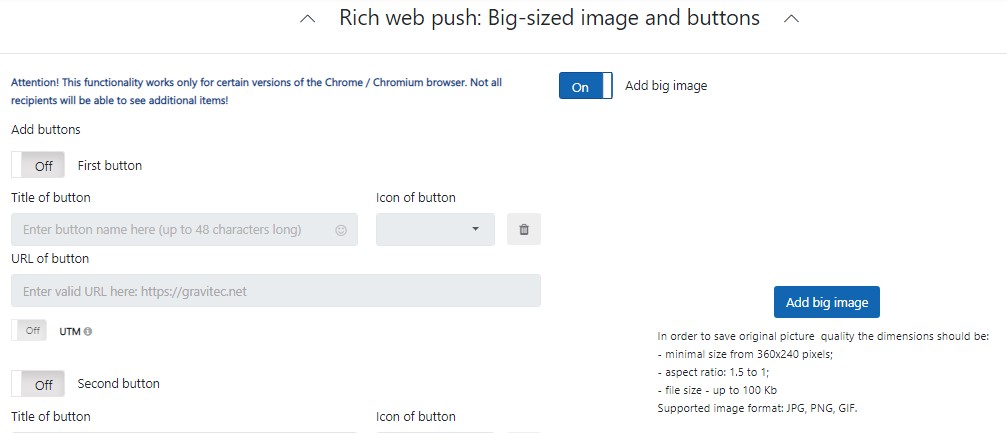
Task: Collapse section using right chevron arrow
Action: 792,19
